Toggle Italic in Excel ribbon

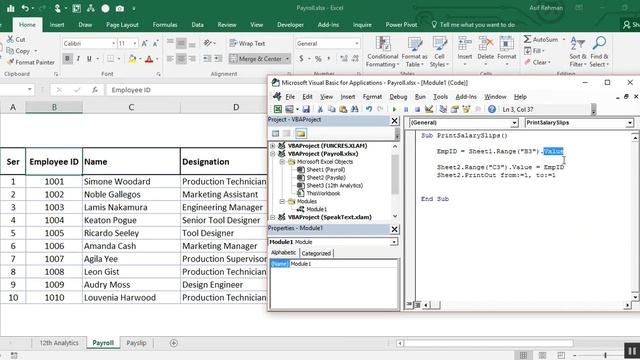(78, 59)
